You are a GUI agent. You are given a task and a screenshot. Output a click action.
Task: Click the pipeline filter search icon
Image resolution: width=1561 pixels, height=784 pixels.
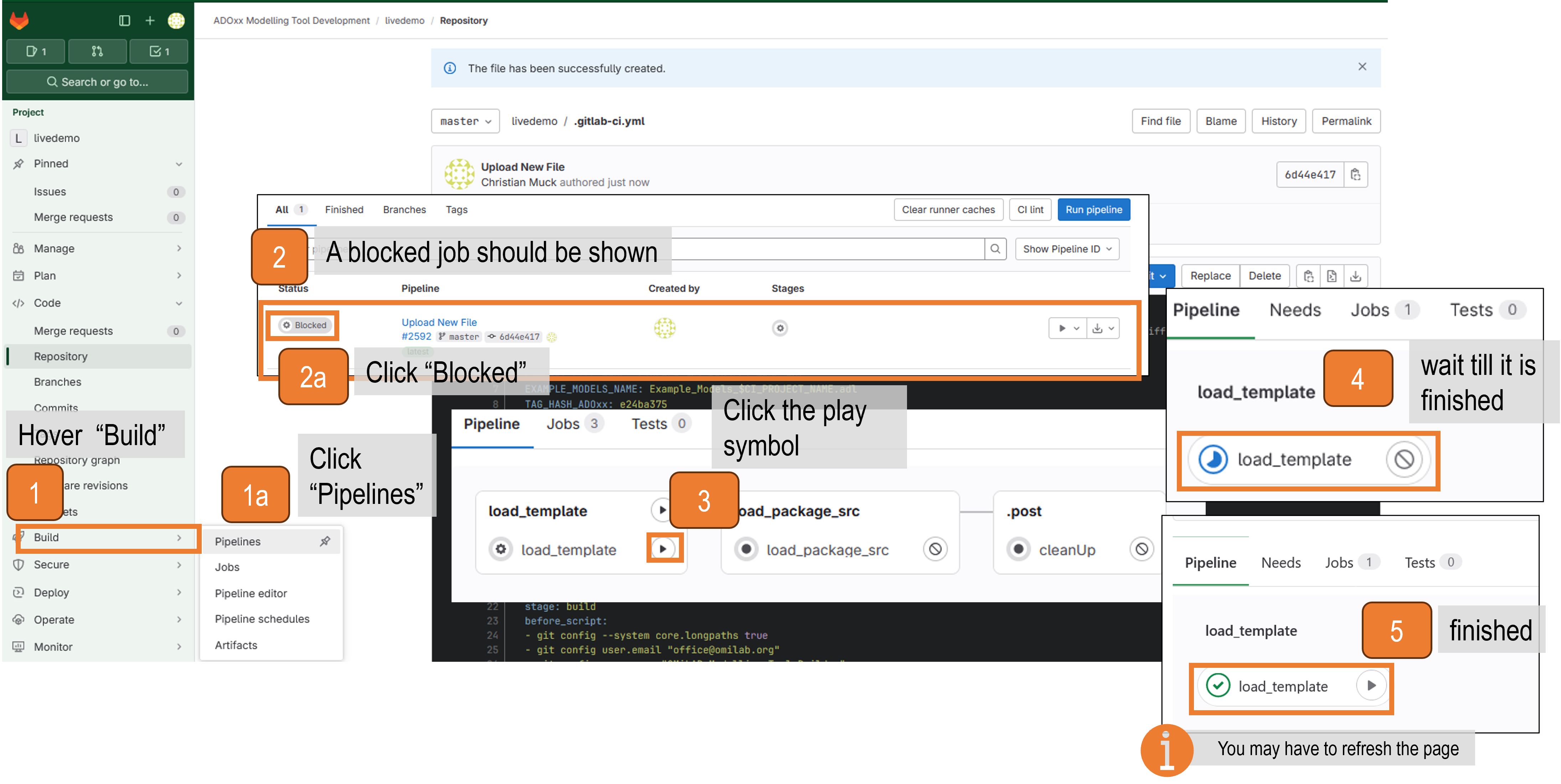[x=995, y=248]
